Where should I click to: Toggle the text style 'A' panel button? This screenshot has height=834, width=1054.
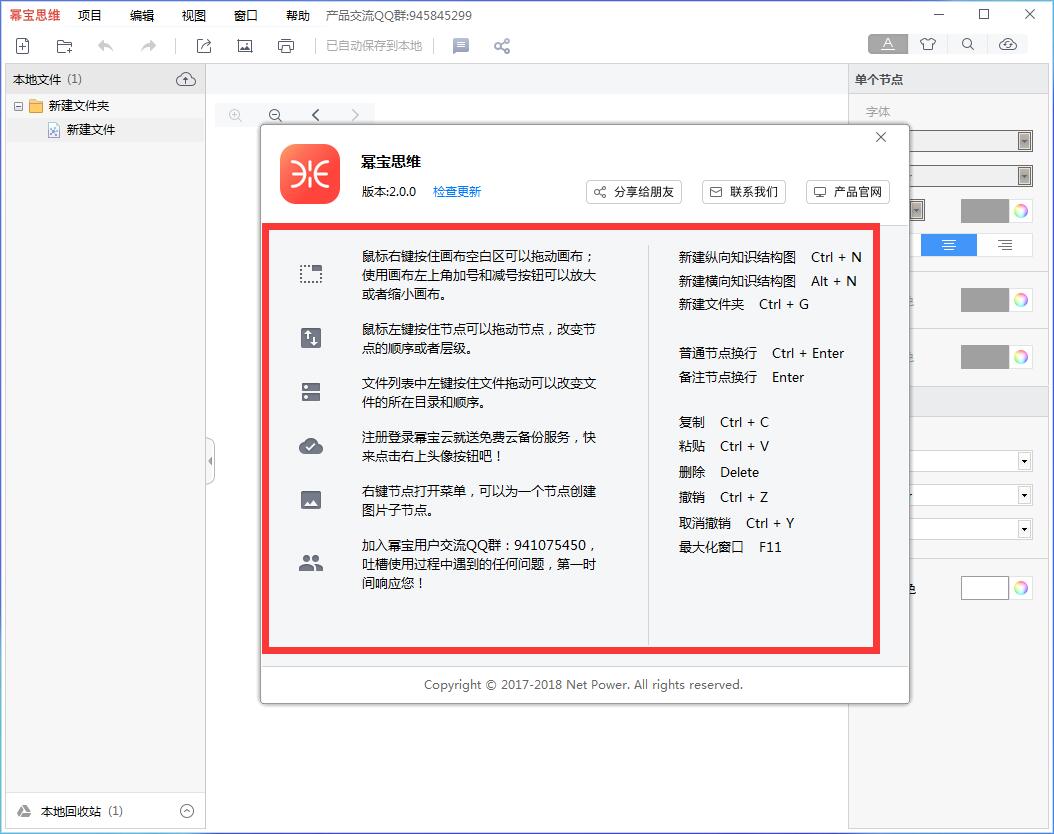(x=888, y=44)
